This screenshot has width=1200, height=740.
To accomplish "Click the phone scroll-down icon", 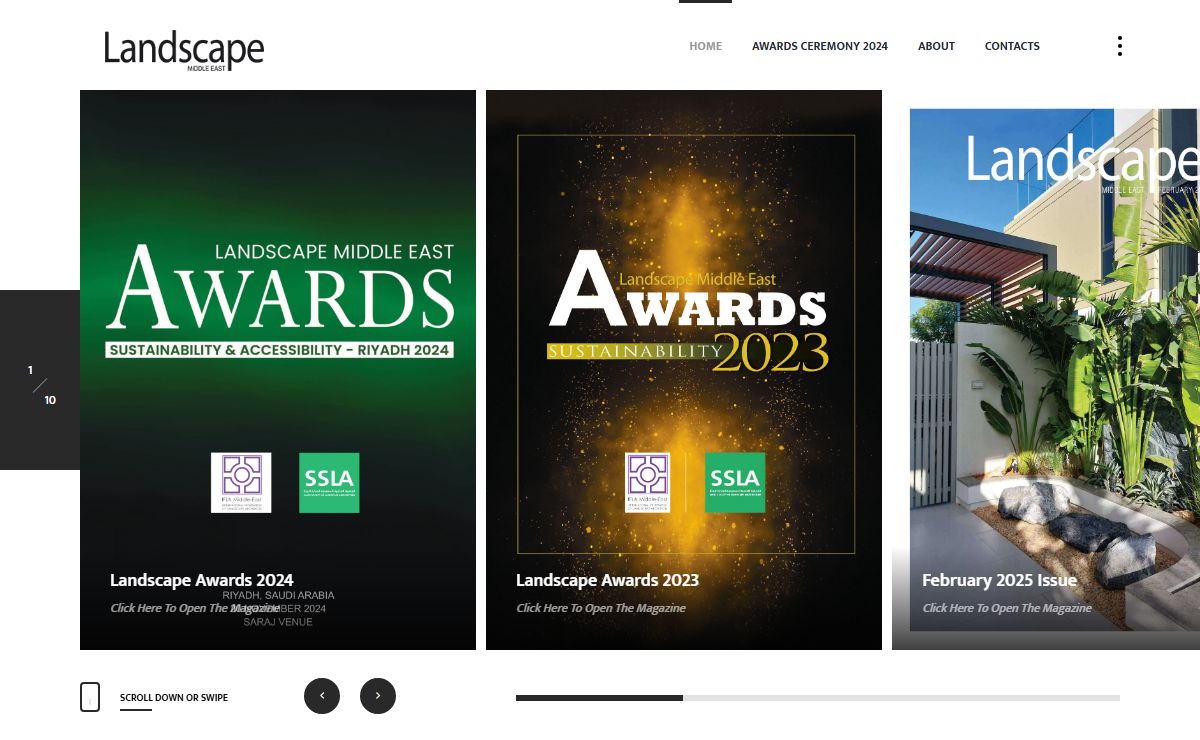I will click(90, 697).
